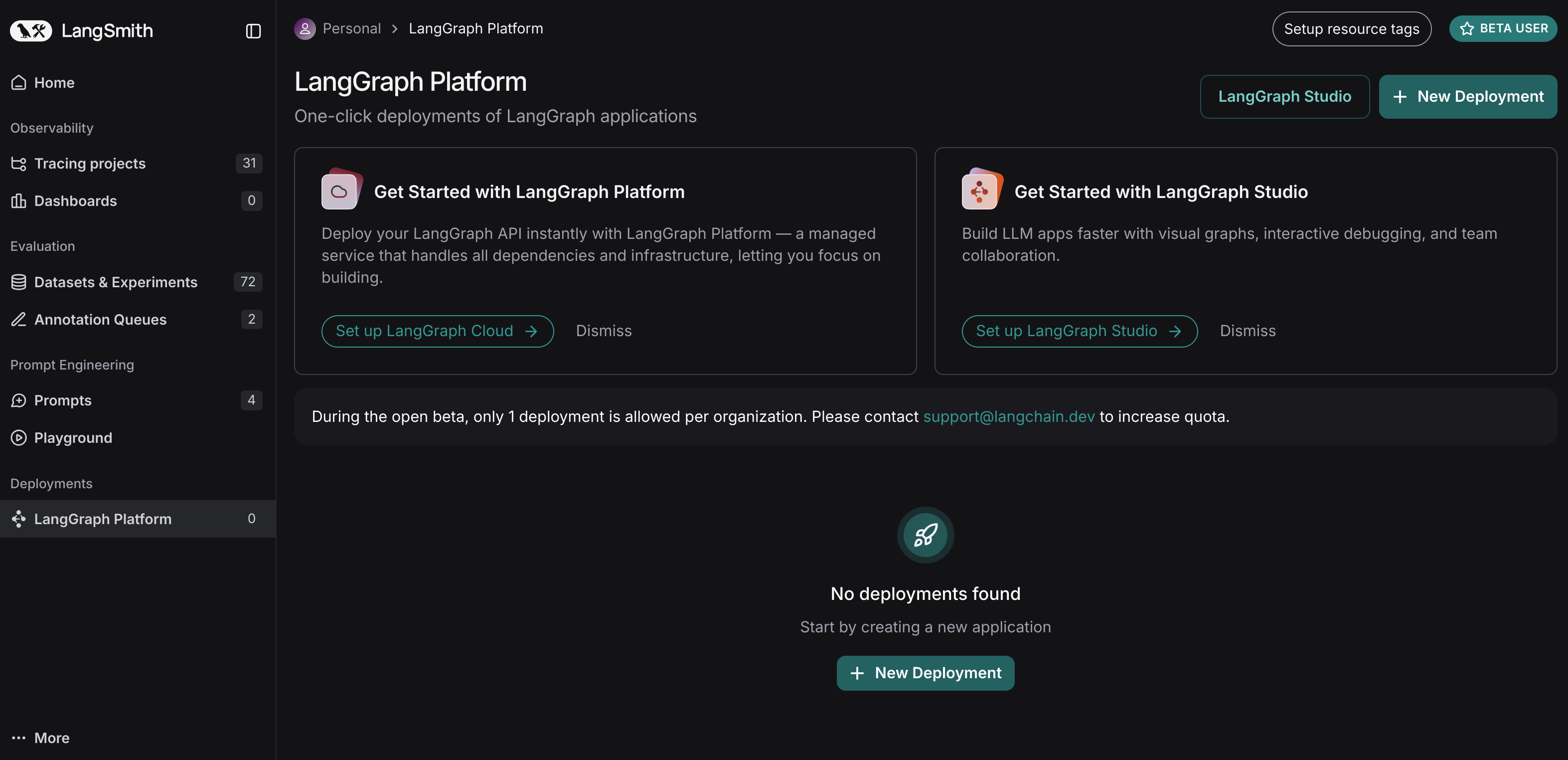The image size is (1568, 760).
Task: Click the arrow on Set up LangGraph Studio
Action: [1175, 331]
